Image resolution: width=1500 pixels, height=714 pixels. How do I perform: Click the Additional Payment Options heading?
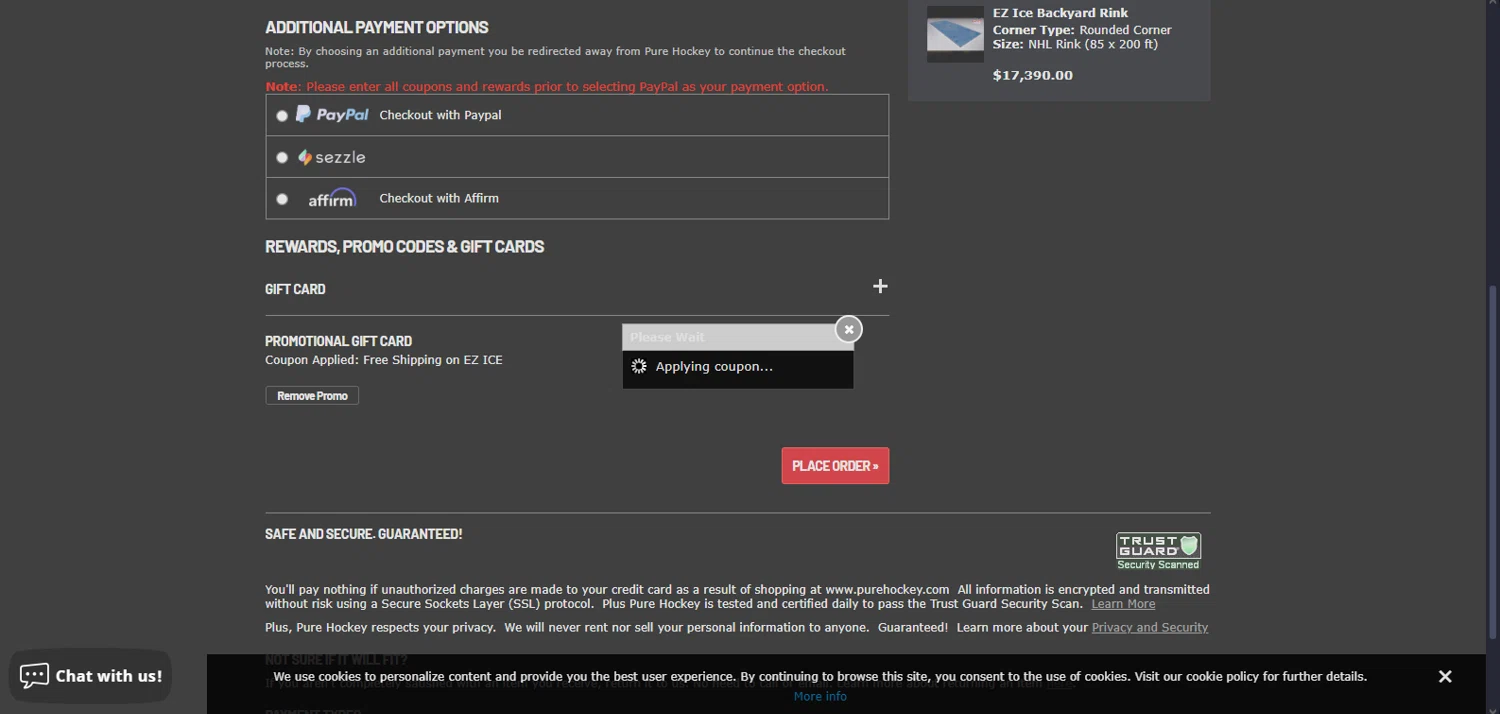(x=377, y=27)
